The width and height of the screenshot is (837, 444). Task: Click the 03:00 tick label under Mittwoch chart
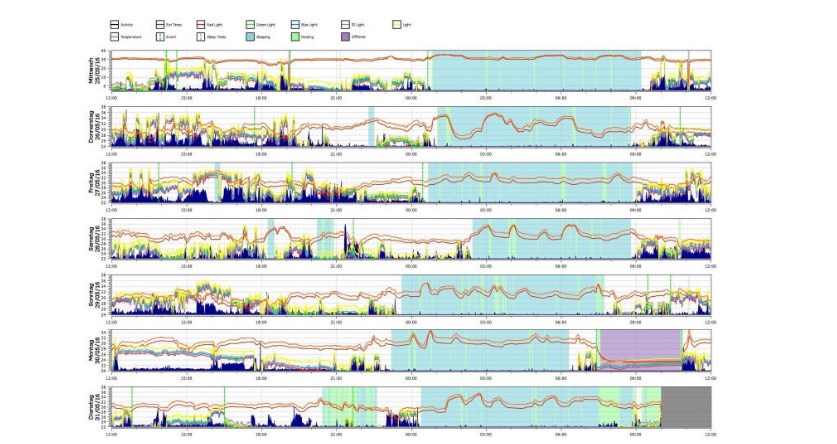point(486,98)
